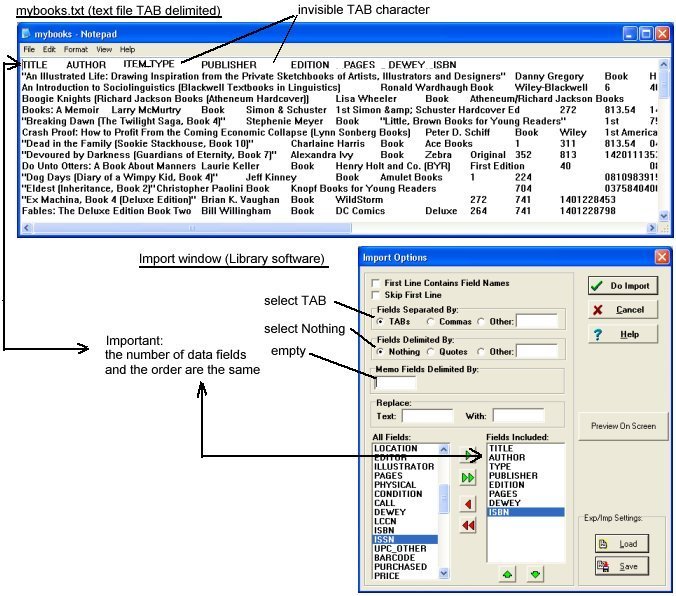This screenshot has height=596, width=676.
Task: Select Nothing under Fields Delimited By
Action: pos(380,352)
